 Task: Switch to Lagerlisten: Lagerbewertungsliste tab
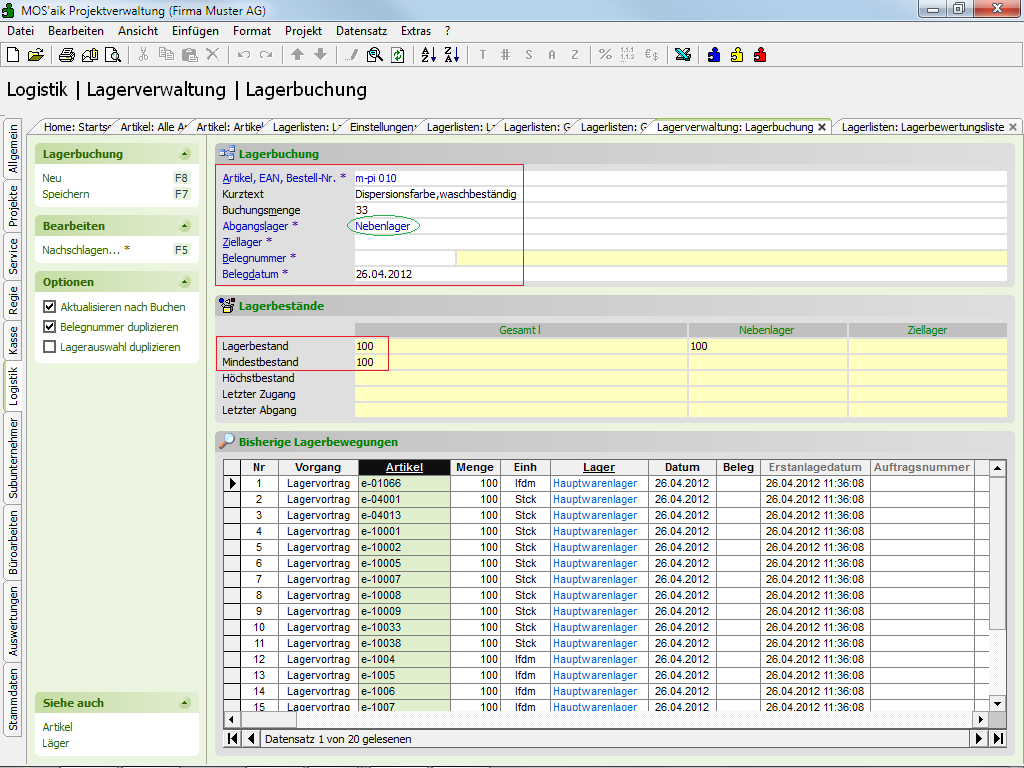point(922,127)
